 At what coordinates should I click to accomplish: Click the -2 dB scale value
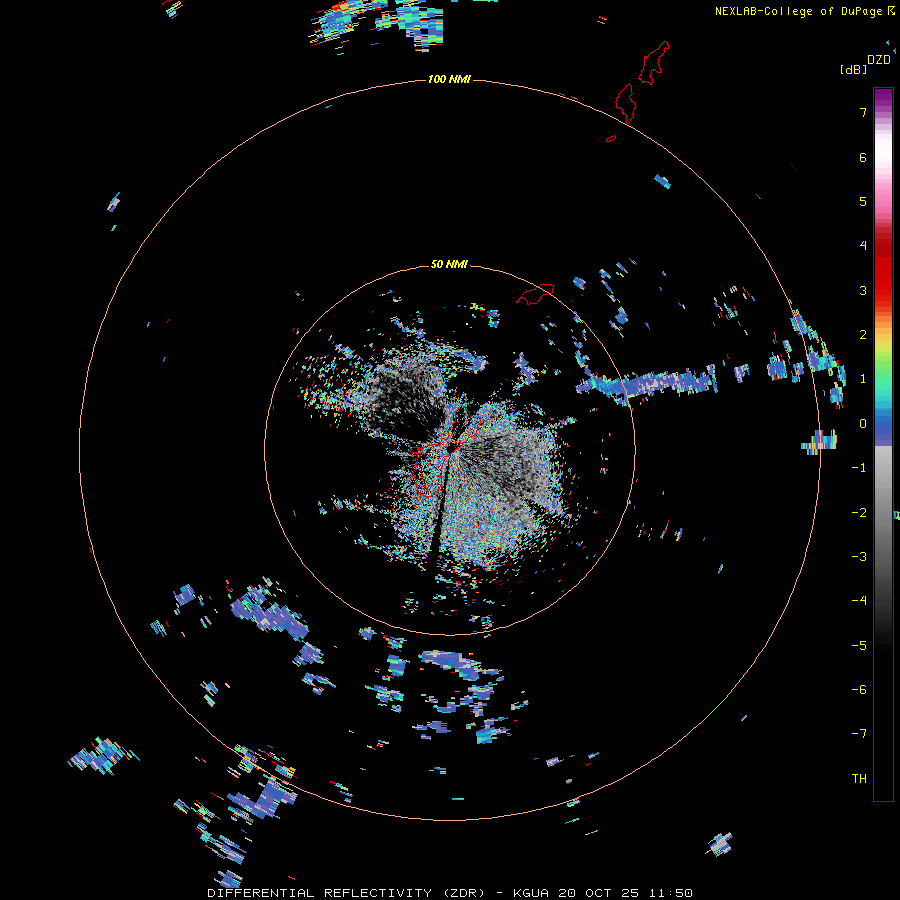pyautogui.click(x=859, y=513)
